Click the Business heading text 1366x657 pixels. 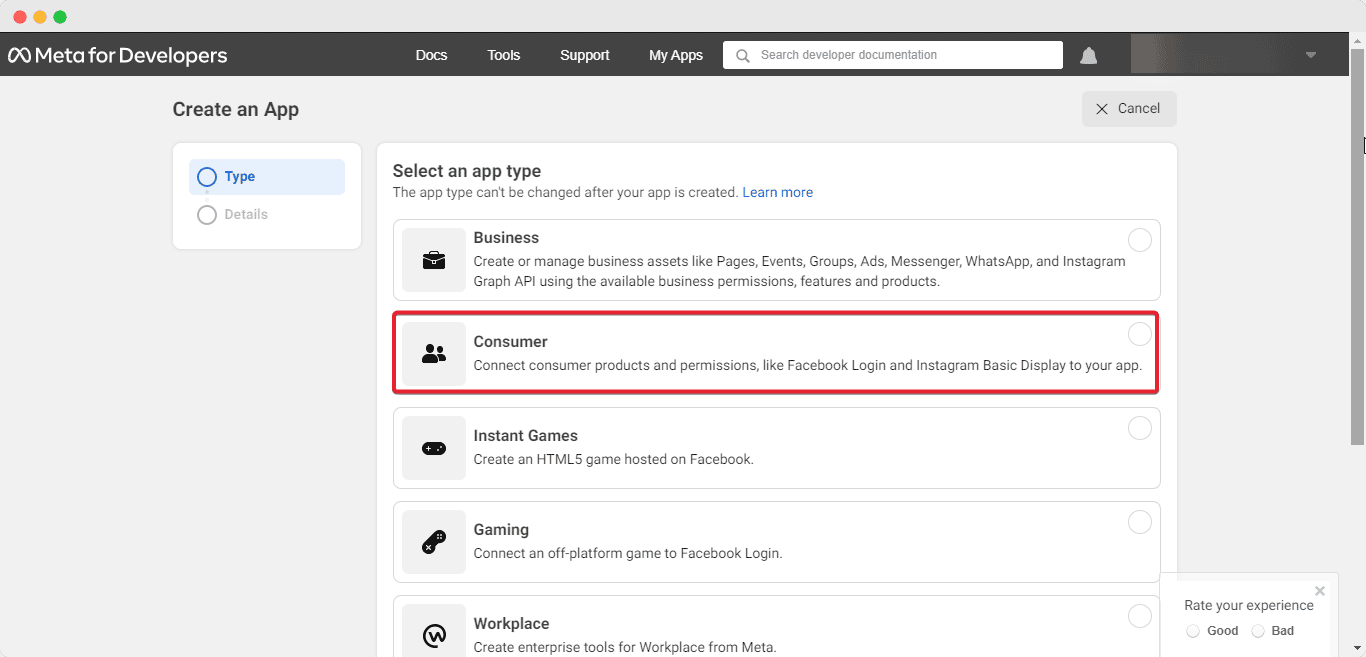pyautogui.click(x=506, y=238)
